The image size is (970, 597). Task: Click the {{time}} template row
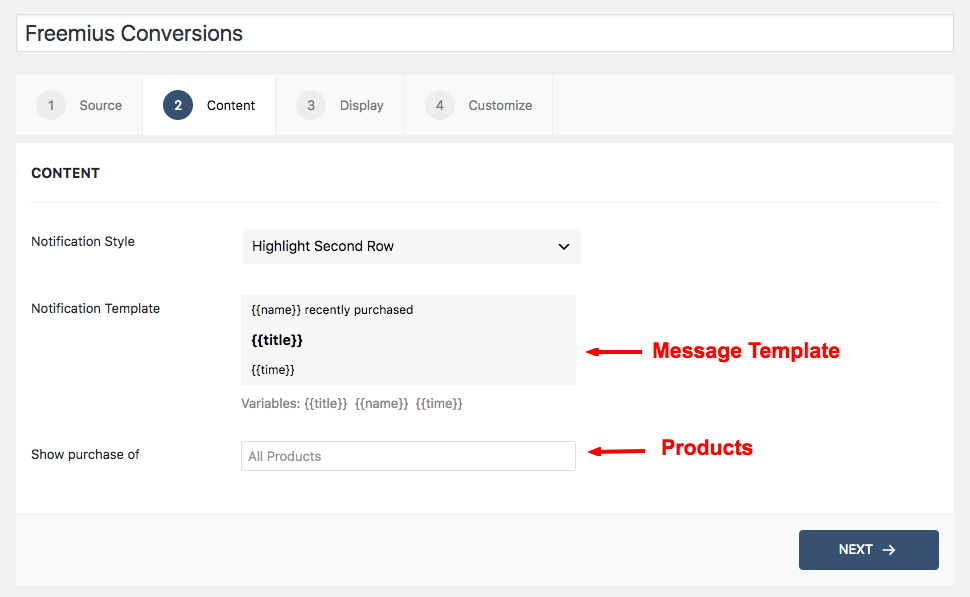coord(273,370)
